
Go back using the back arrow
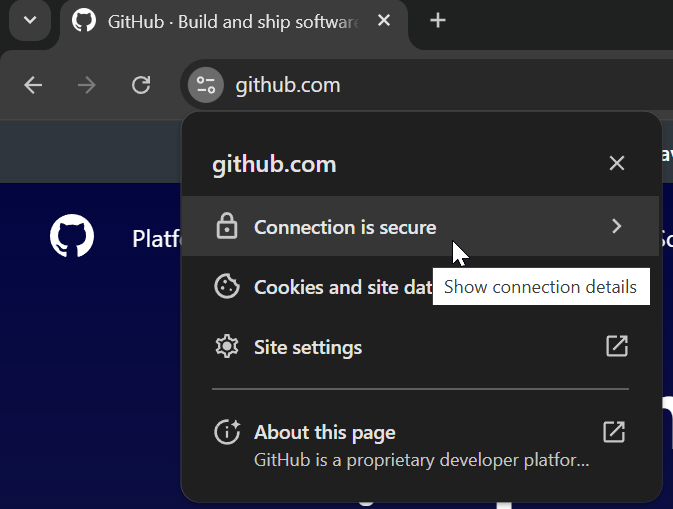pos(33,85)
